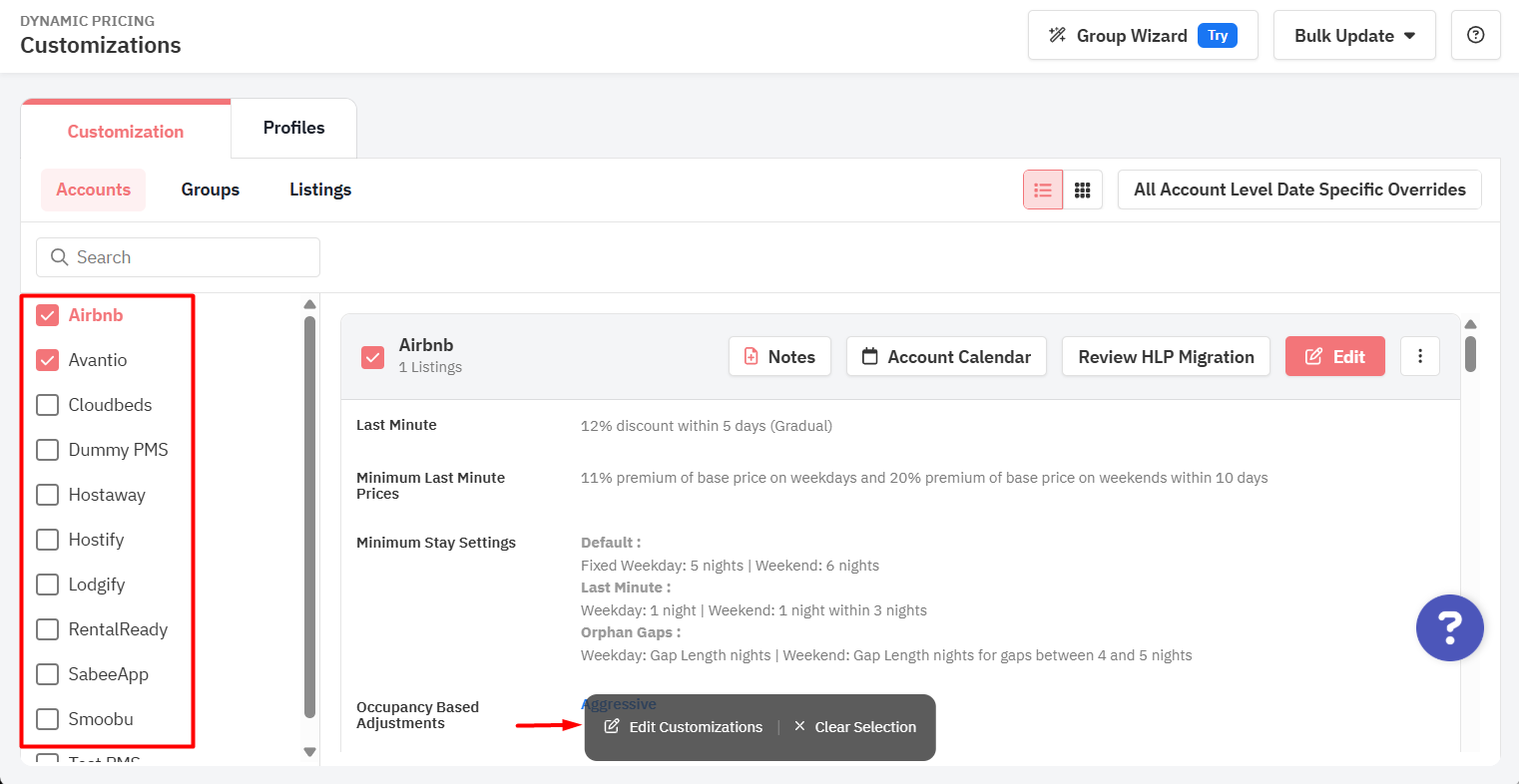Open the Bulk Update dropdown

click(1353, 36)
